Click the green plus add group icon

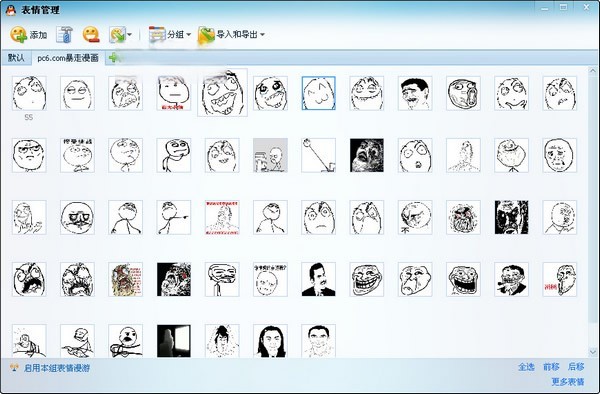(114, 58)
